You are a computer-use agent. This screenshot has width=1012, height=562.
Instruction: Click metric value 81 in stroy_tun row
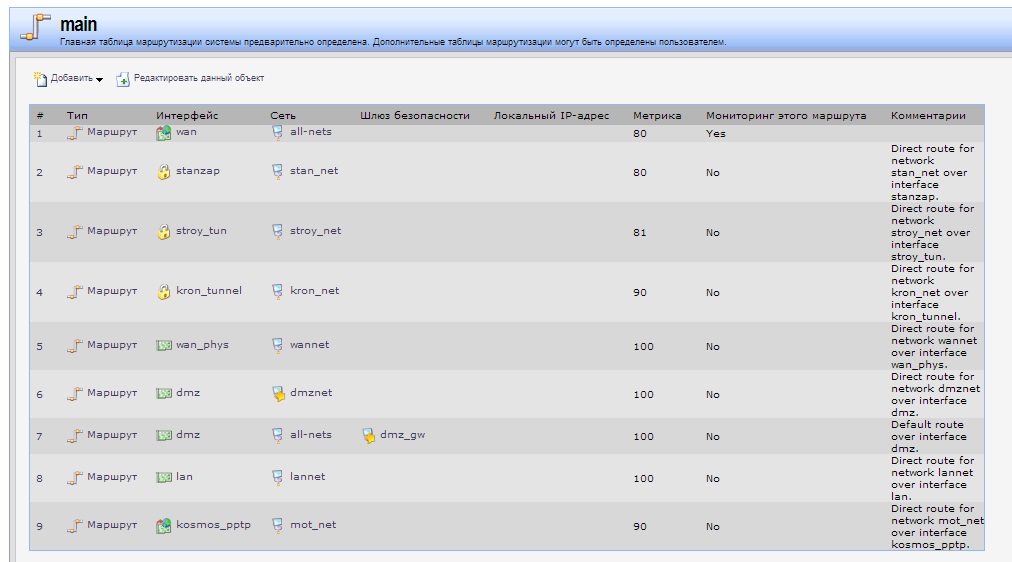640,233
